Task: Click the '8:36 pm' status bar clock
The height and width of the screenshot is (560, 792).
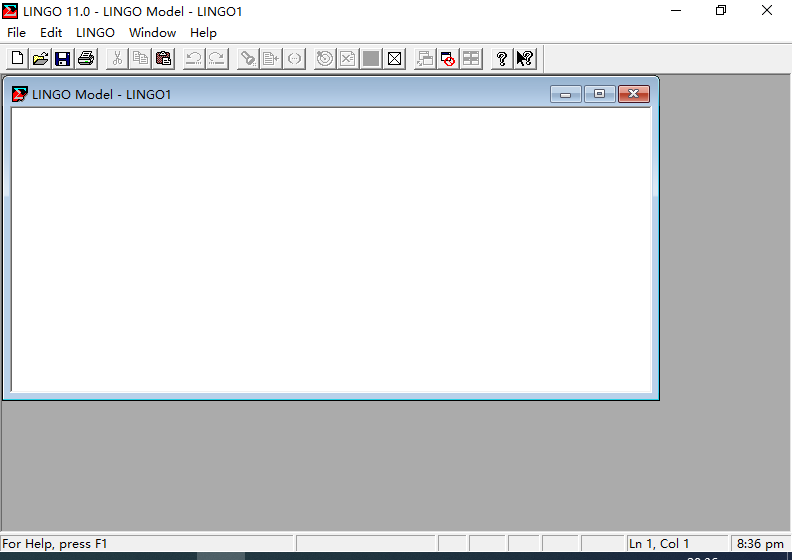Action: pos(760,544)
